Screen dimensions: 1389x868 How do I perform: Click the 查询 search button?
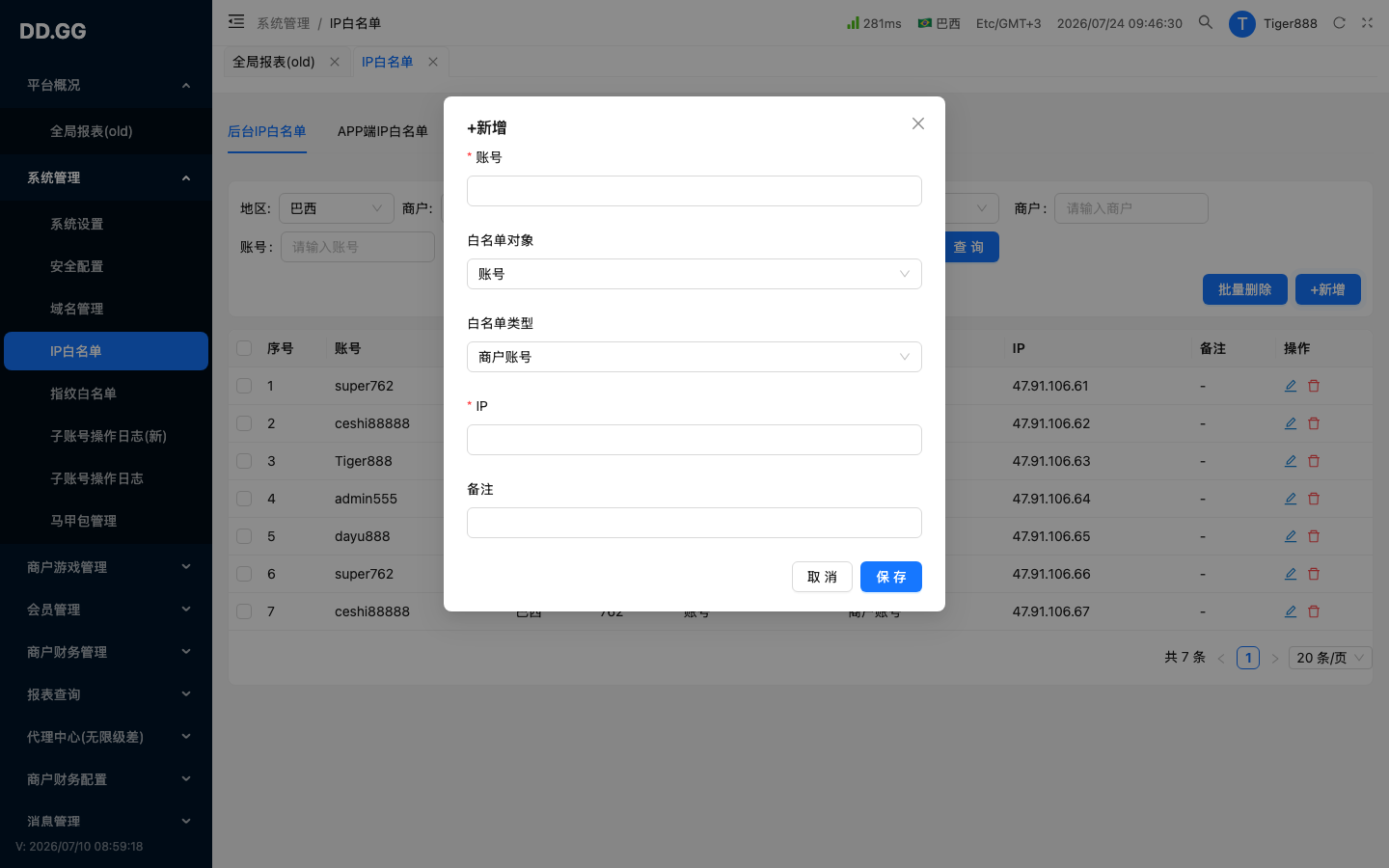pyautogui.click(x=969, y=247)
